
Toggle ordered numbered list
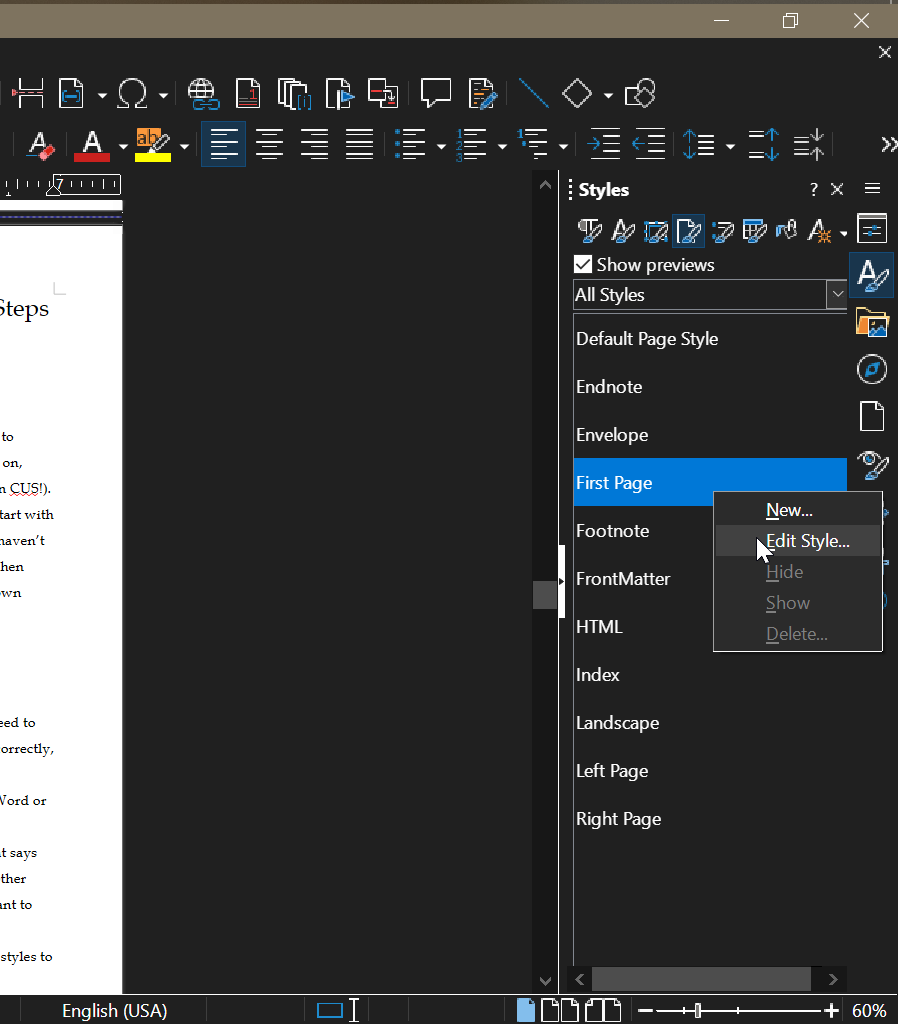click(472, 144)
